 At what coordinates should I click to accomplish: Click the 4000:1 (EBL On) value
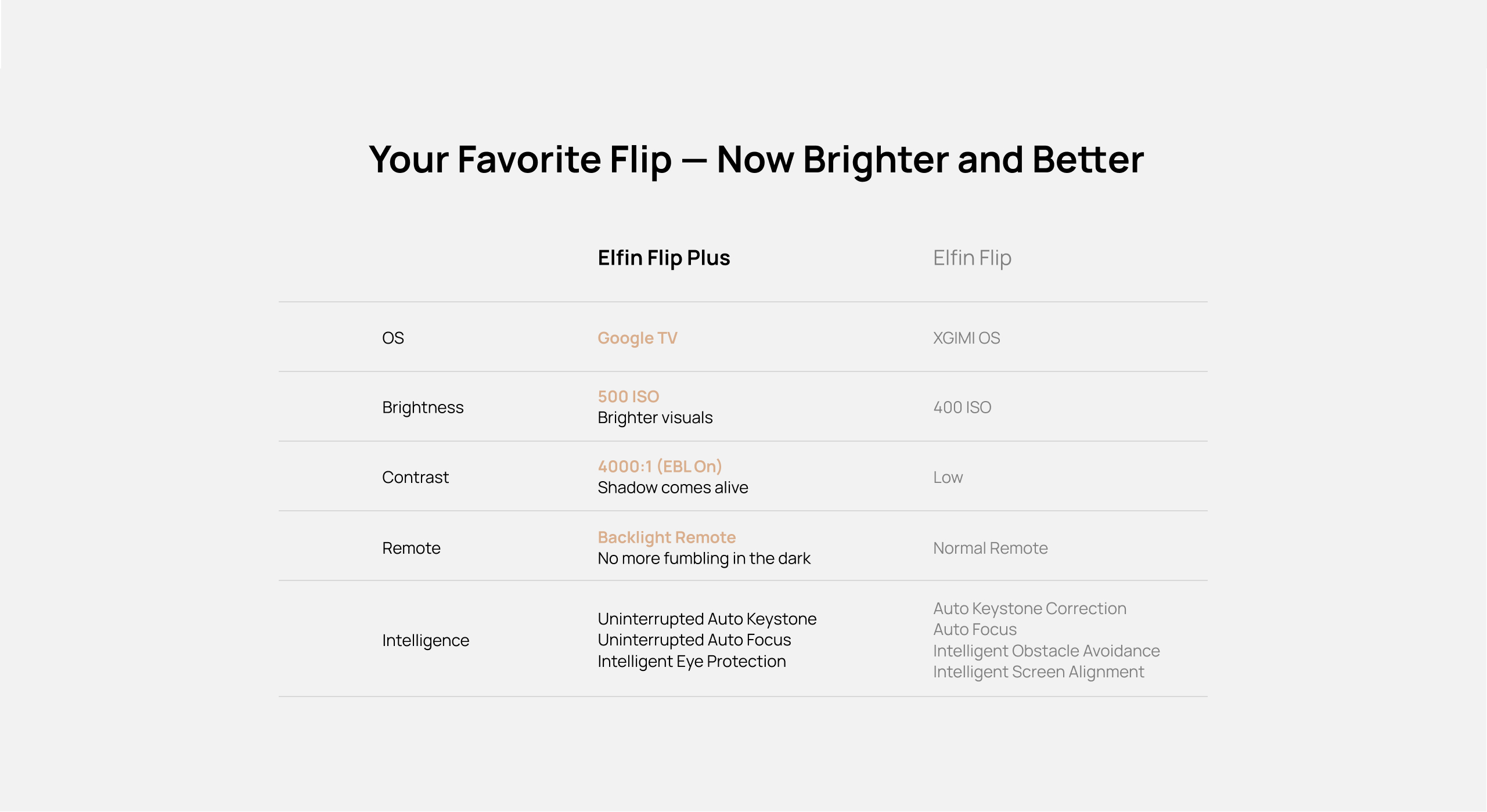tap(660, 466)
